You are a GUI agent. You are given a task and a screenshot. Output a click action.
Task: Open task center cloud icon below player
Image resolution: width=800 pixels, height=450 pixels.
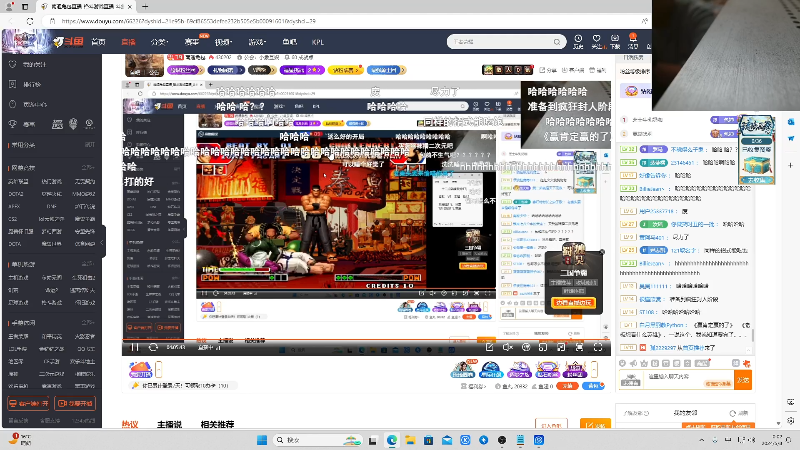(140, 369)
